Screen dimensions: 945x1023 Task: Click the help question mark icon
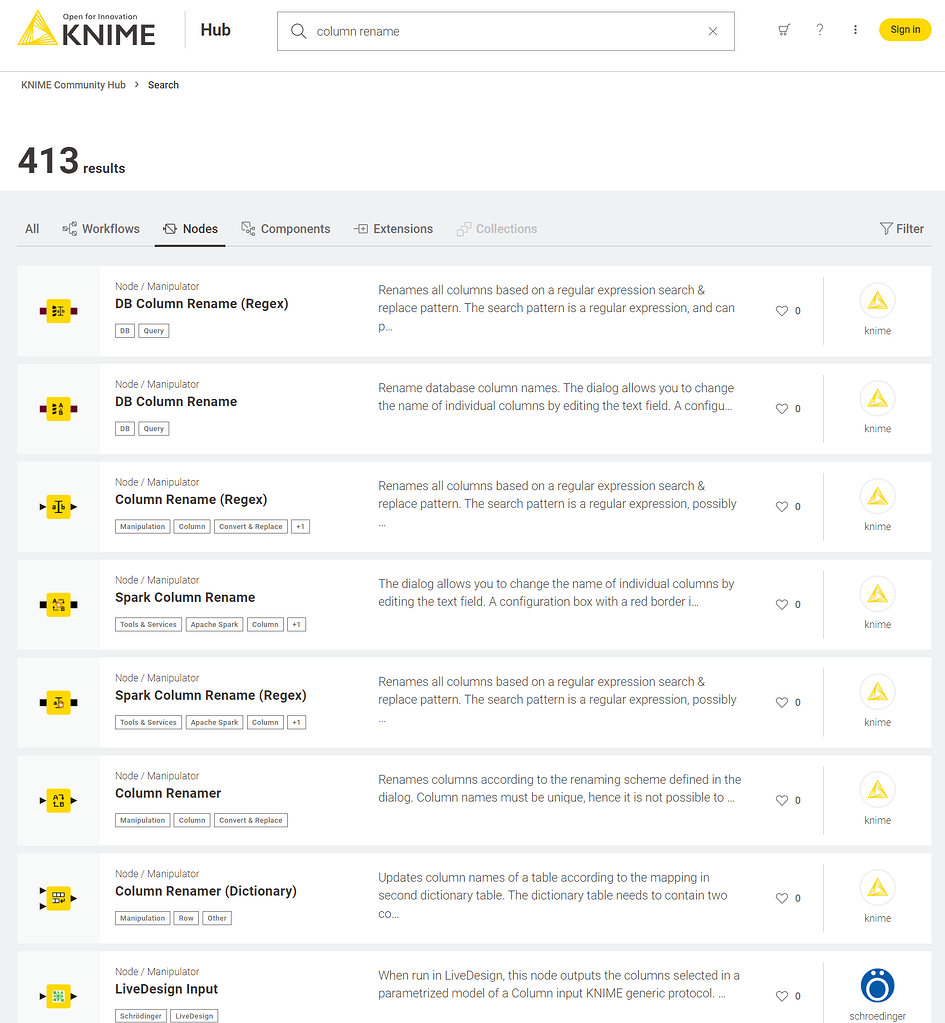[819, 30]
